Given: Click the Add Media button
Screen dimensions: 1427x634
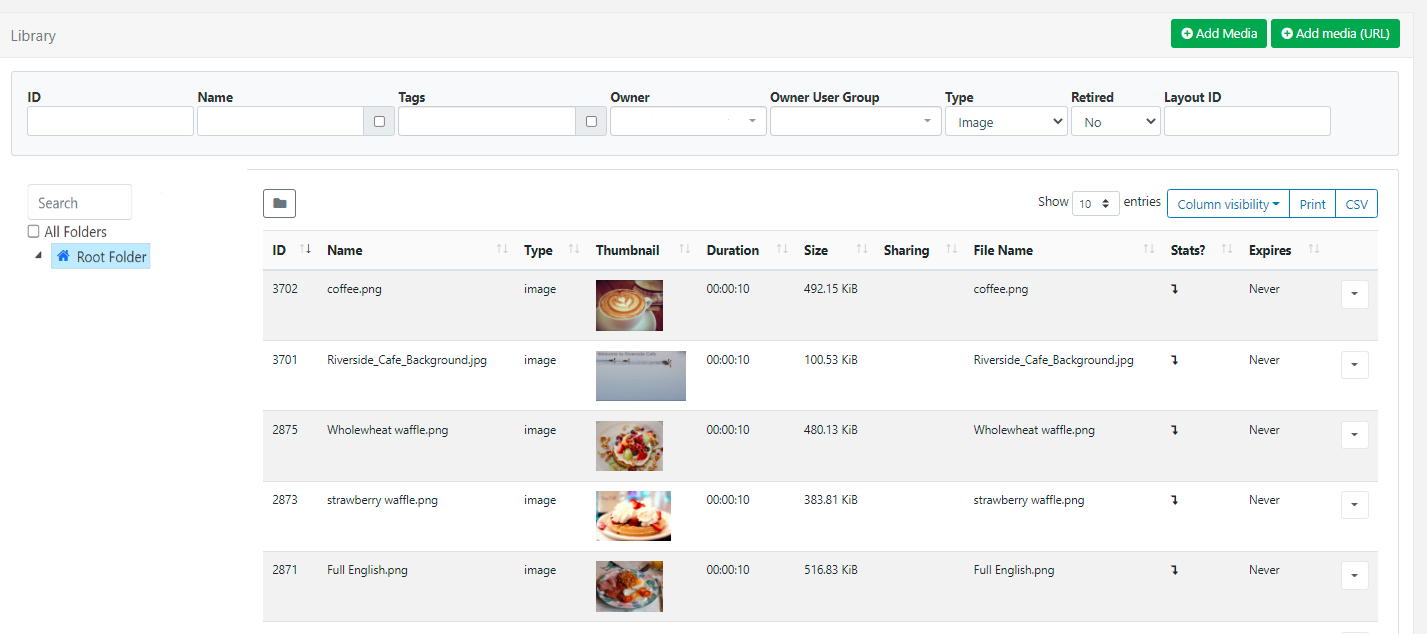Looking at the screenshot, I should (x=1219, y=33).
